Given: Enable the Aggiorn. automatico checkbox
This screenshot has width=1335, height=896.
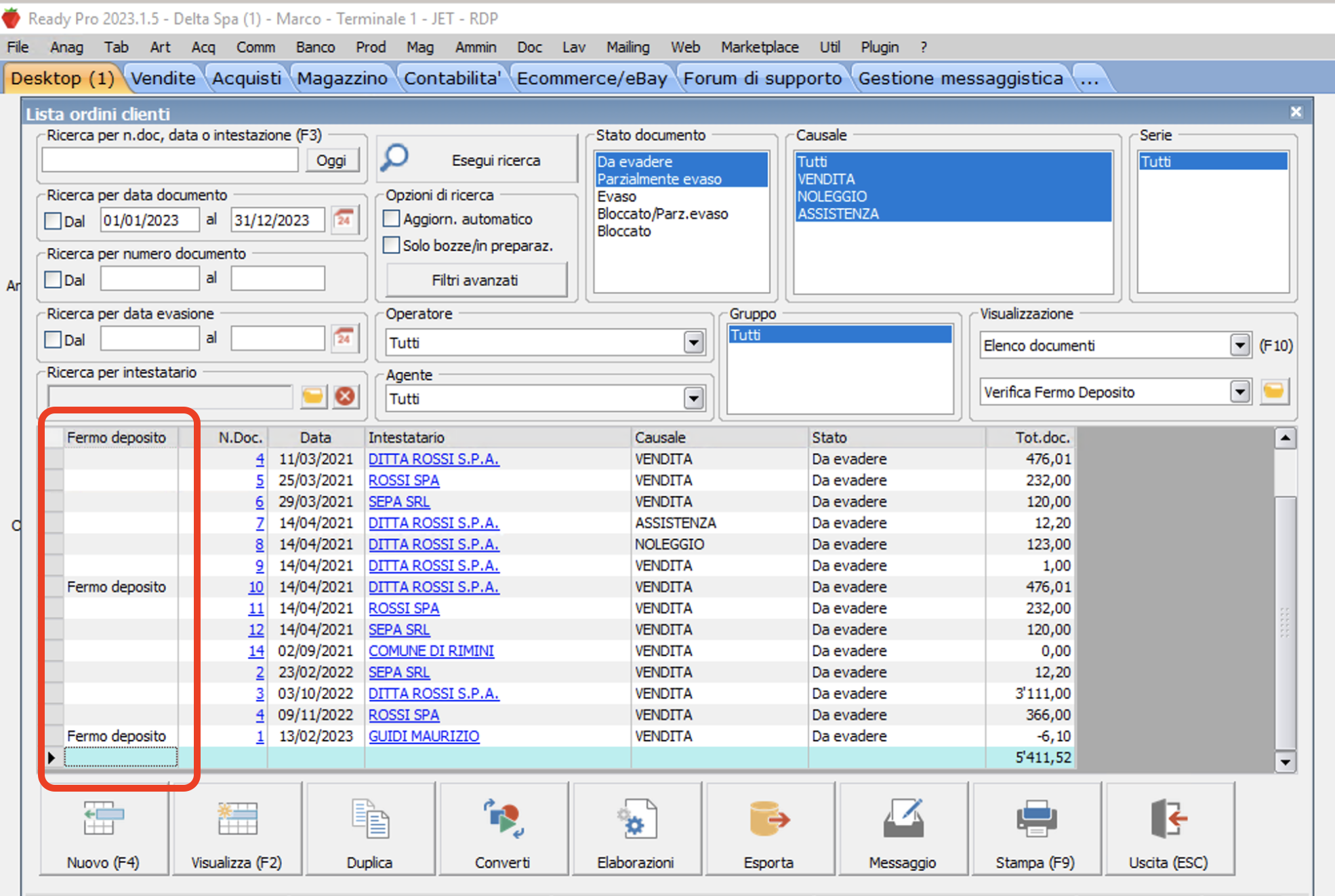Looking at the screenshot, I should [391, 219].
